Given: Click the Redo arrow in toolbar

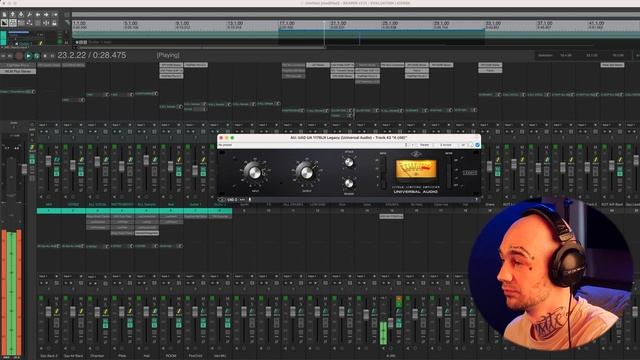Looking at the screenshot, I should (x=46, y=14).
